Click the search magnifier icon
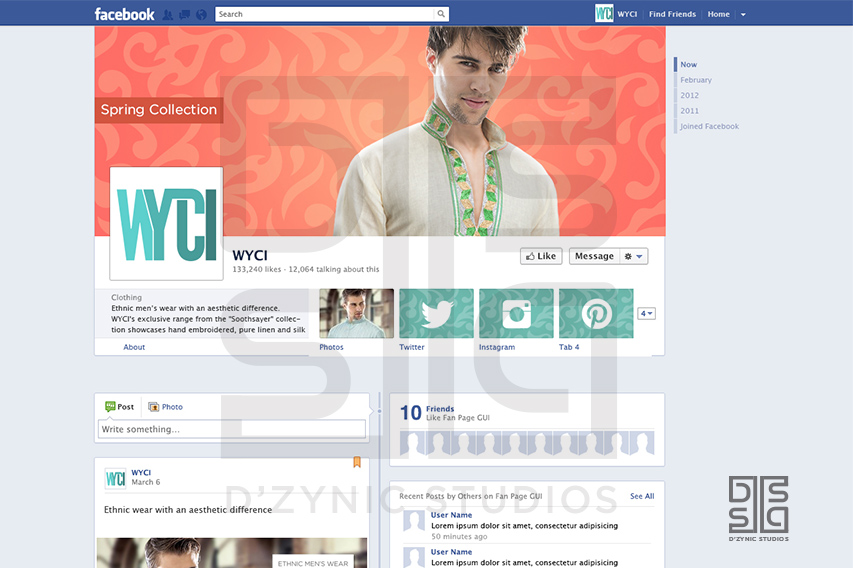The width and height of the screenshot is (853, 568). 441,14
